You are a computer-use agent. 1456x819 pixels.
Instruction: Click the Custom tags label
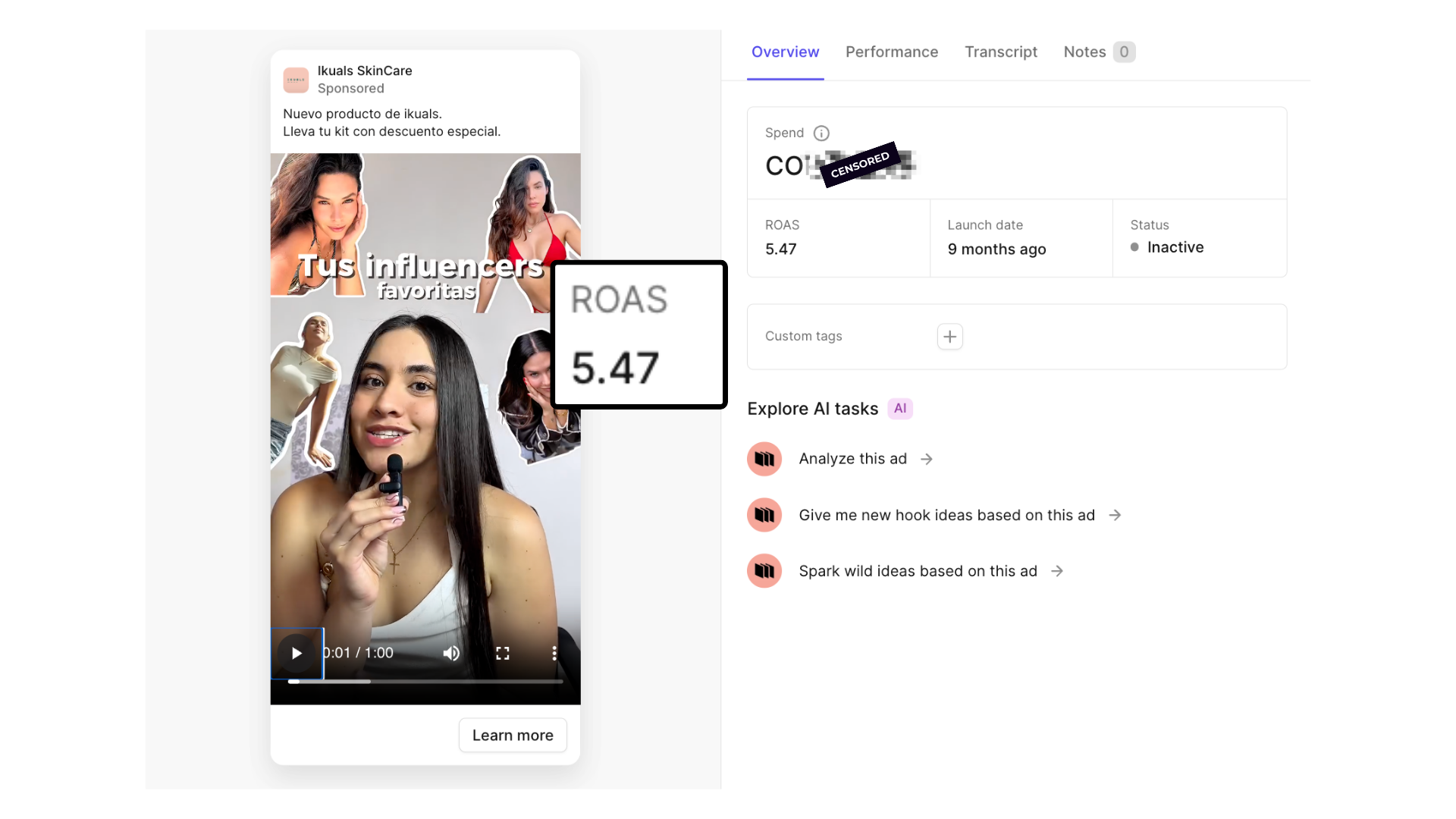click(804, 336)
